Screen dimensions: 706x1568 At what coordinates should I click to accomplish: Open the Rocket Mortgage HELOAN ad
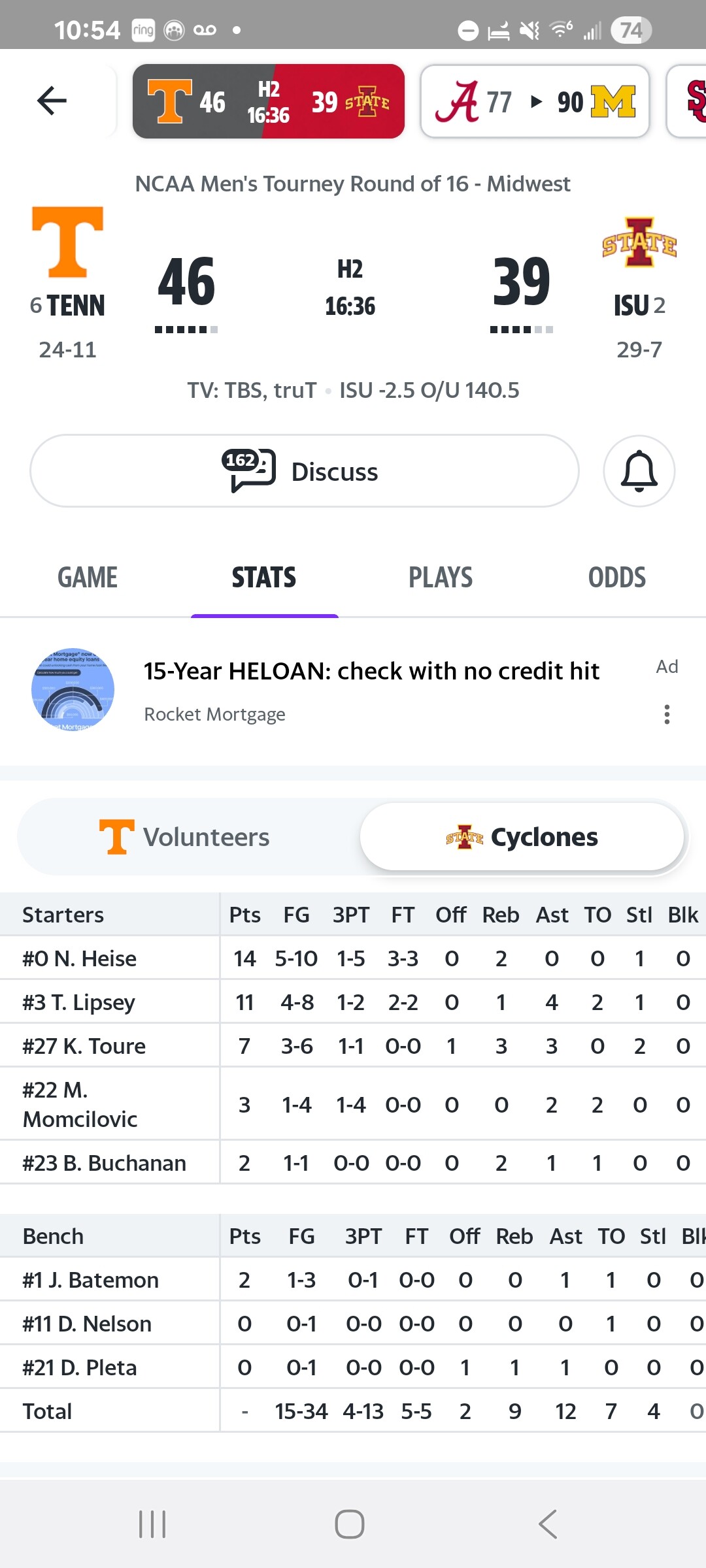(371, 672)
